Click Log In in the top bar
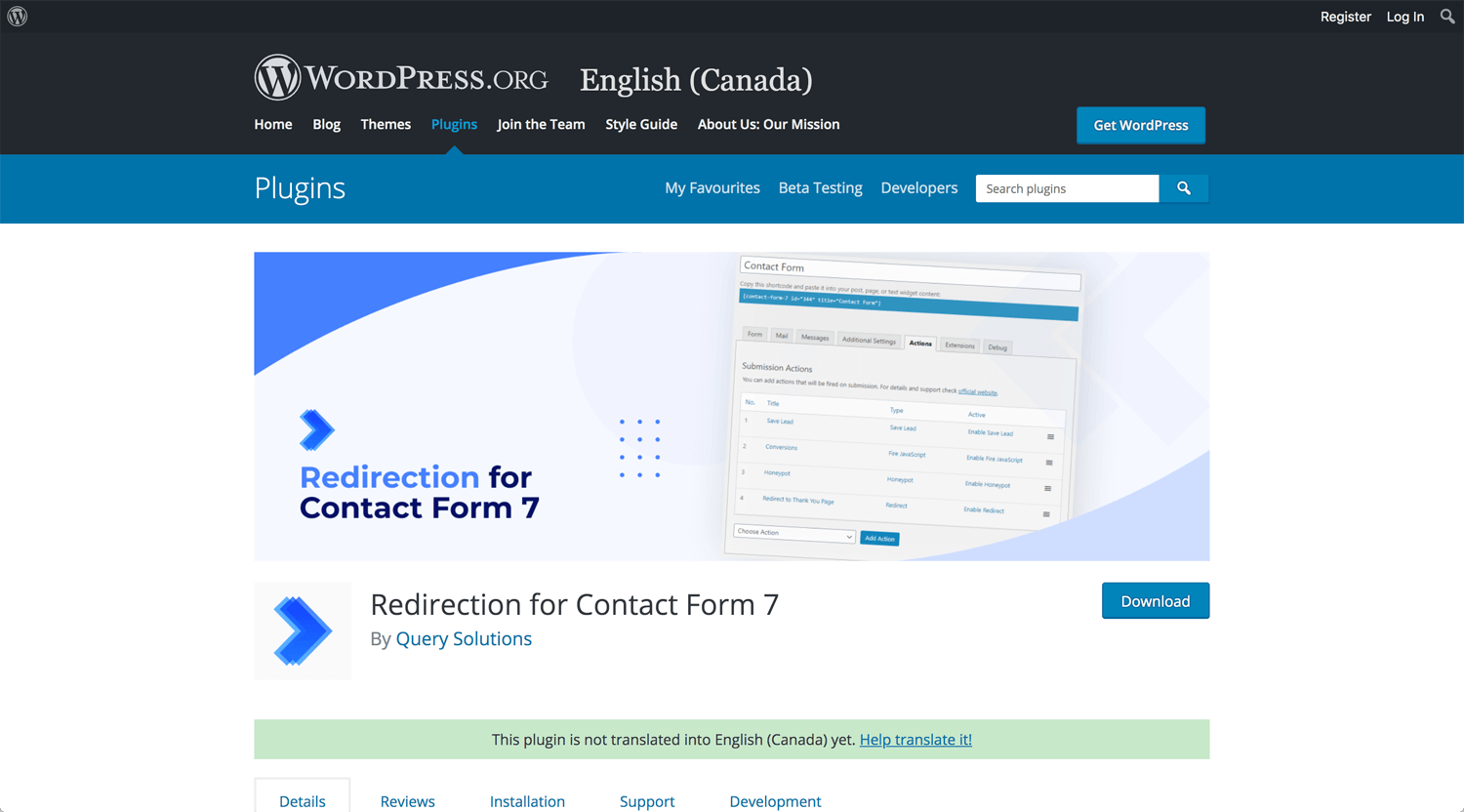This screenshot has width=1464, height=812. tap(1405, 17)
